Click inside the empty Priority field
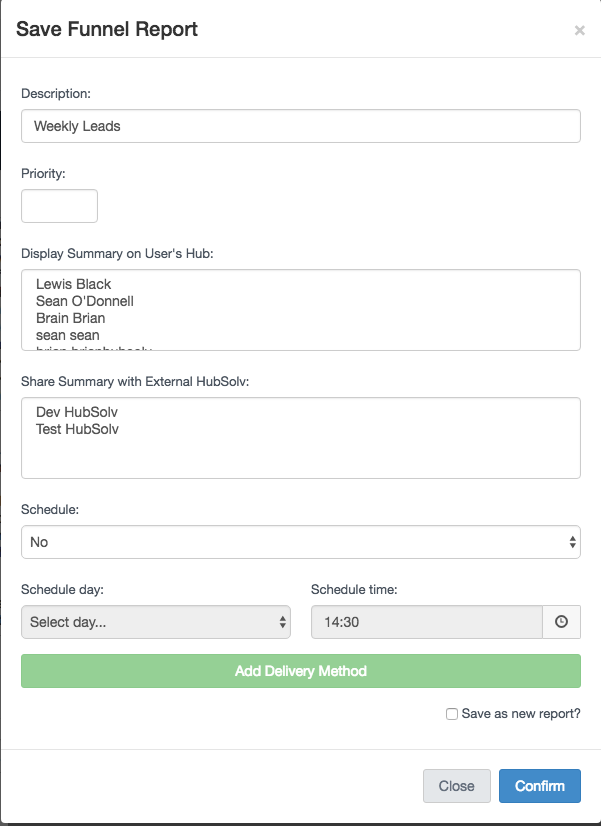 pos(59,206)
